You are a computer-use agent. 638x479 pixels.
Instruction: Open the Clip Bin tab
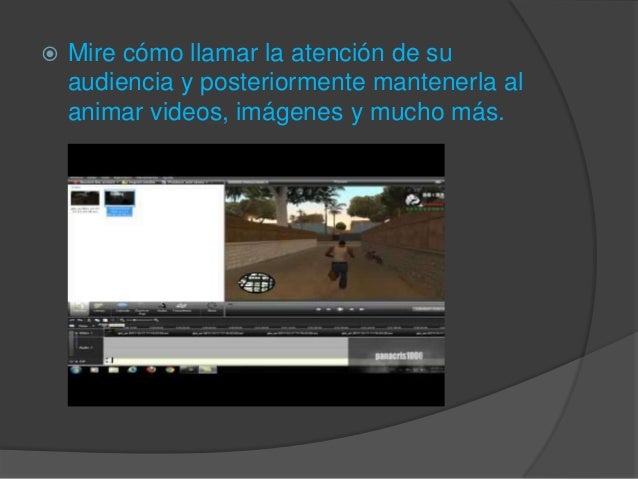tap(79, 308)
